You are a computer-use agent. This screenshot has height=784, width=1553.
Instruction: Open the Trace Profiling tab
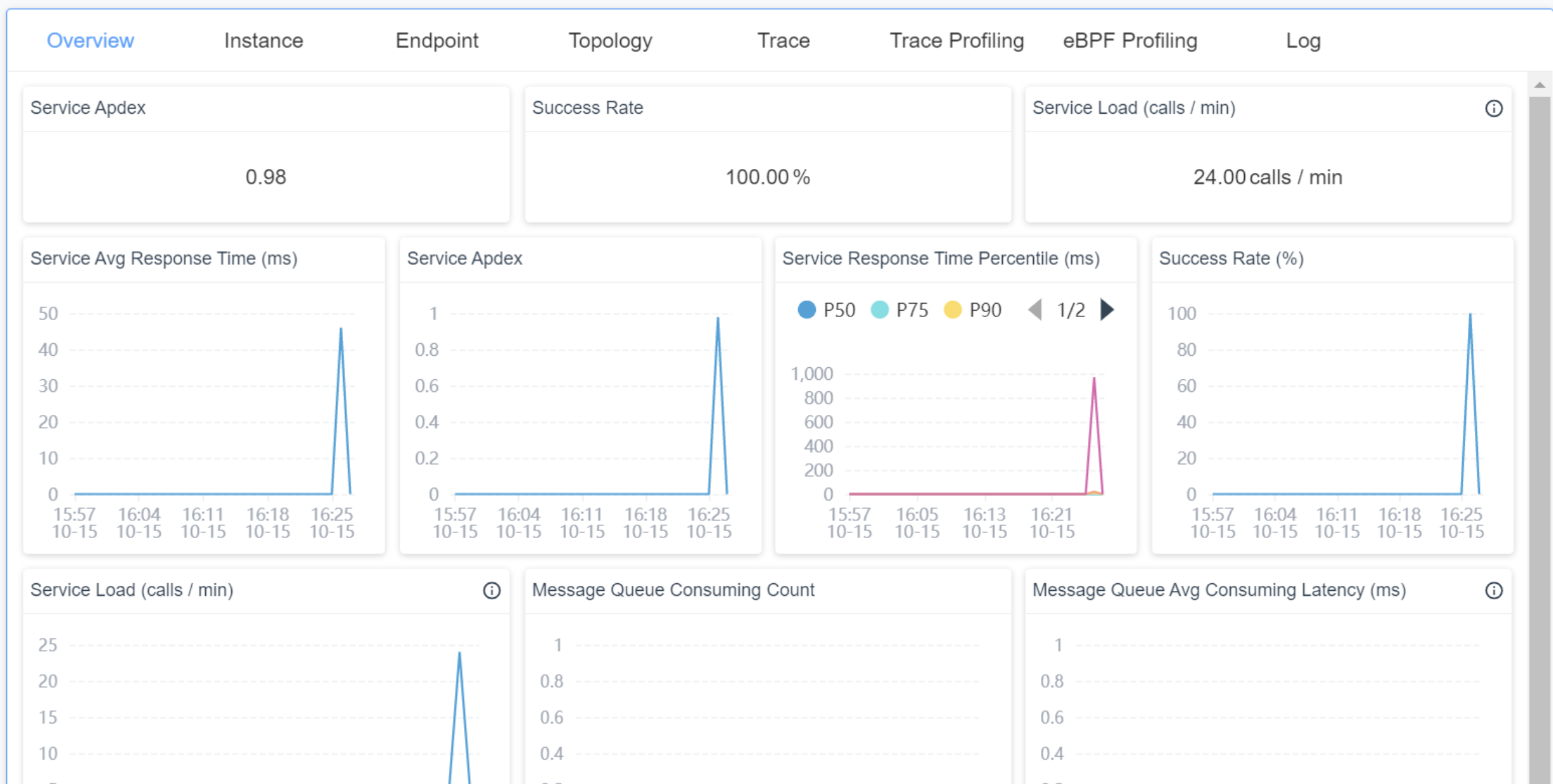(x=956, y=41)
